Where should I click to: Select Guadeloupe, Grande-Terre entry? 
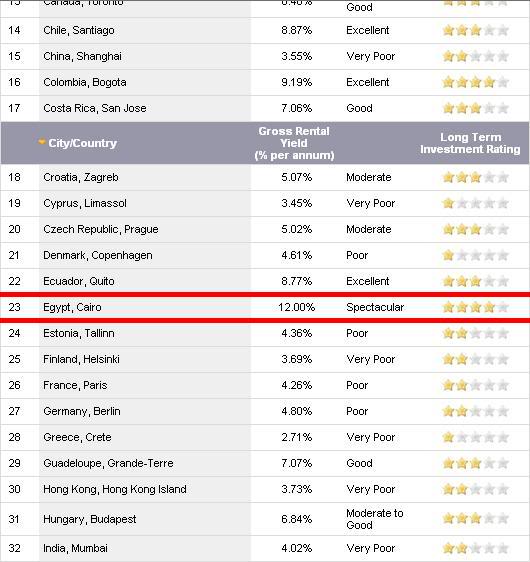coord(108,463)
